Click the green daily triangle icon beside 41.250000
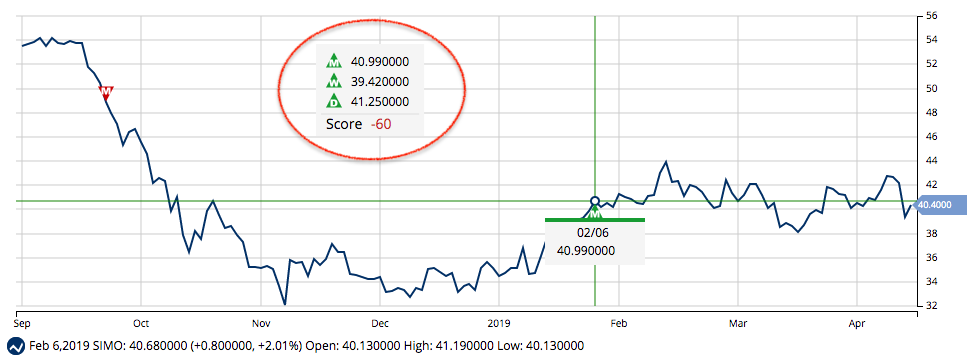Image resolution: width=975 pixels, height=364 pixels. point(335,101)
